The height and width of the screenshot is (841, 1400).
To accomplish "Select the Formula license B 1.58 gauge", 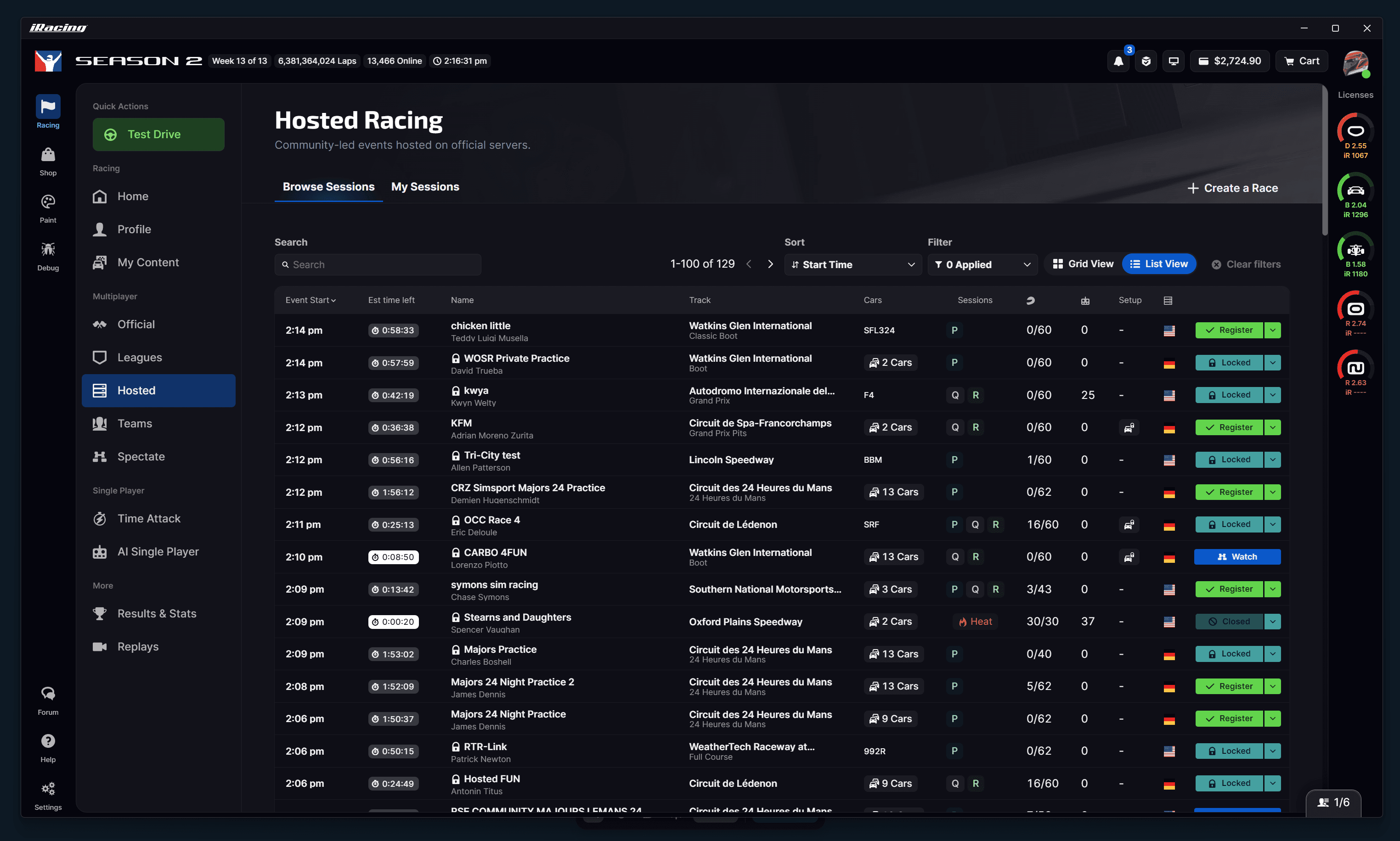I will coord(1355,254).
